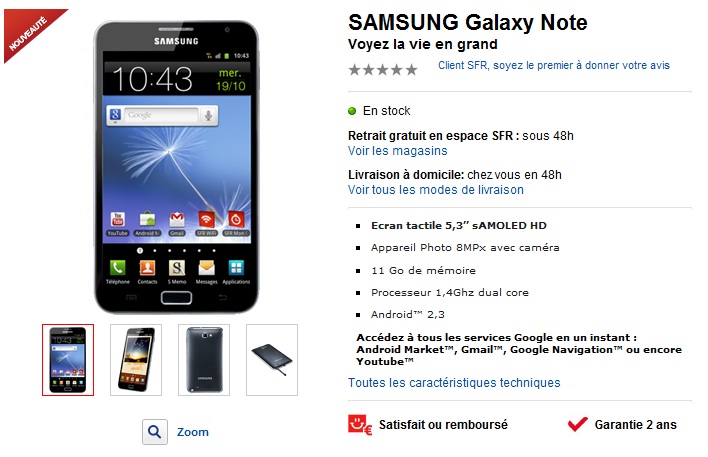The image size is (708, 457).
Task: Click the red Garantie checkmark icon
Action: click(x=578, y=424)
